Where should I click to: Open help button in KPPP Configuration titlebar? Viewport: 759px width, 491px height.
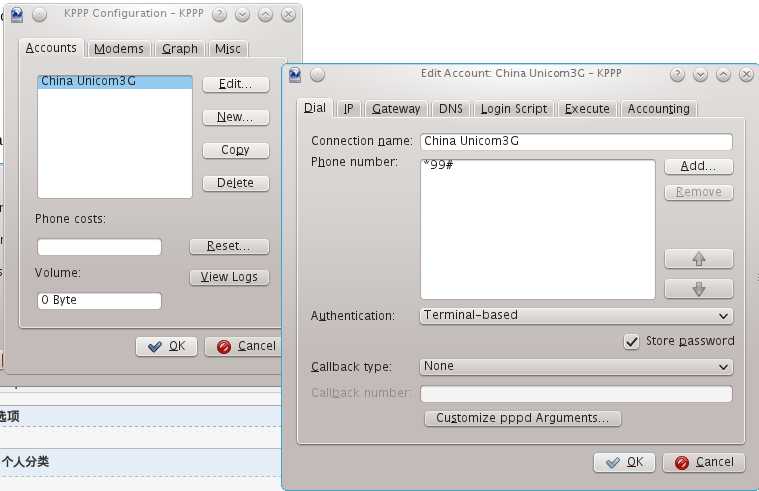pos(219,15)
